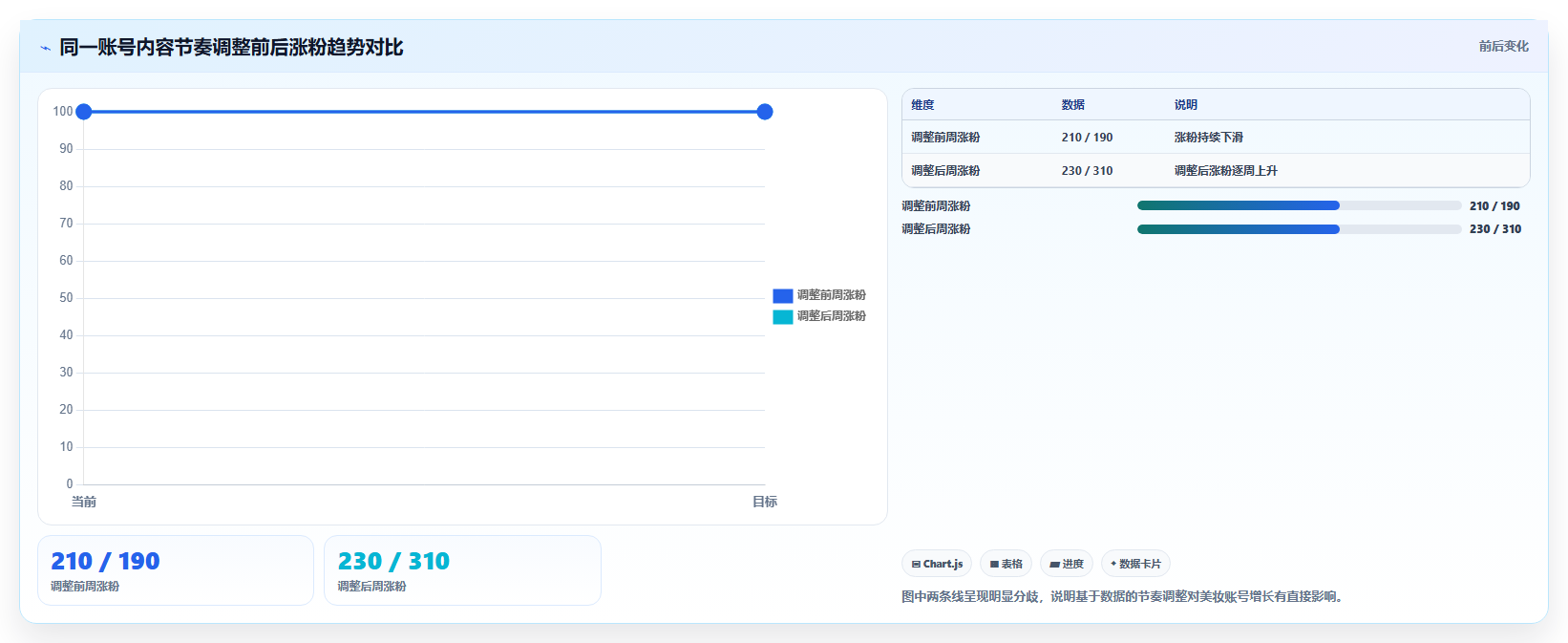Select the 表格 tag chip
Image resolution: width=1568 pixels, height=643 pixels.
[x=1006, y=564]
